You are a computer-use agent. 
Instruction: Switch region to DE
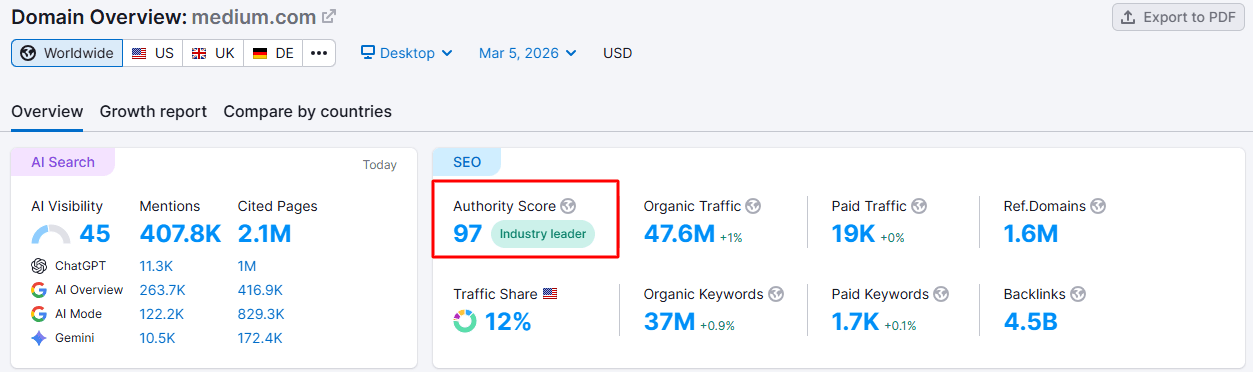(273, 53)
